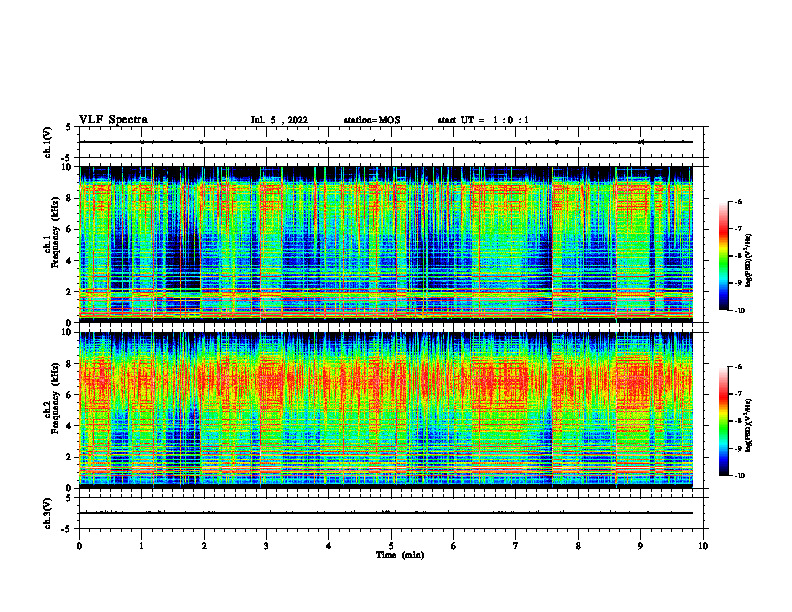Click time axis tick label "1"
The image size is (792, 612).
coord(141,546)
